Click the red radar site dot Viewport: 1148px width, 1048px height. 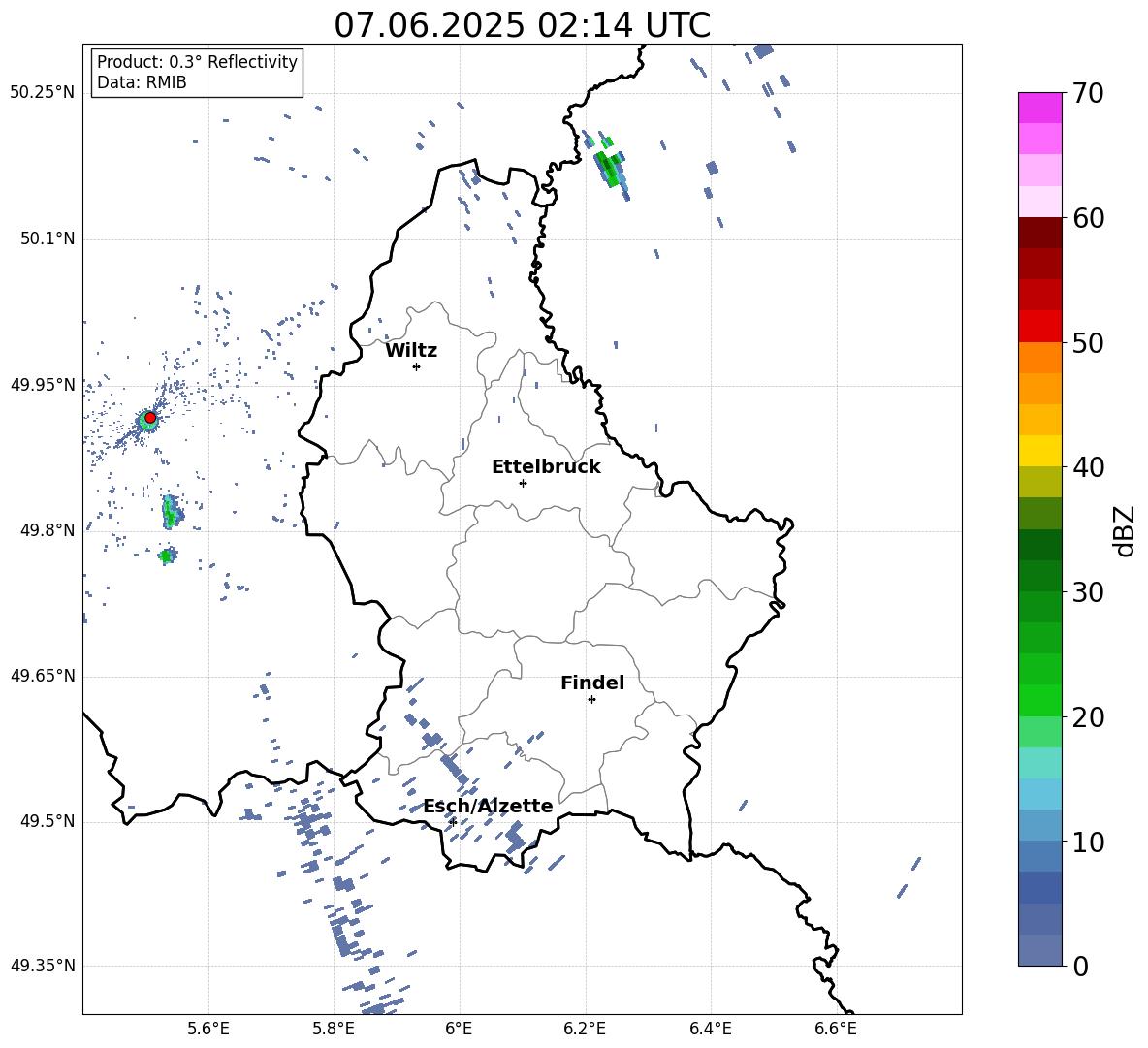tap(150, 418)
